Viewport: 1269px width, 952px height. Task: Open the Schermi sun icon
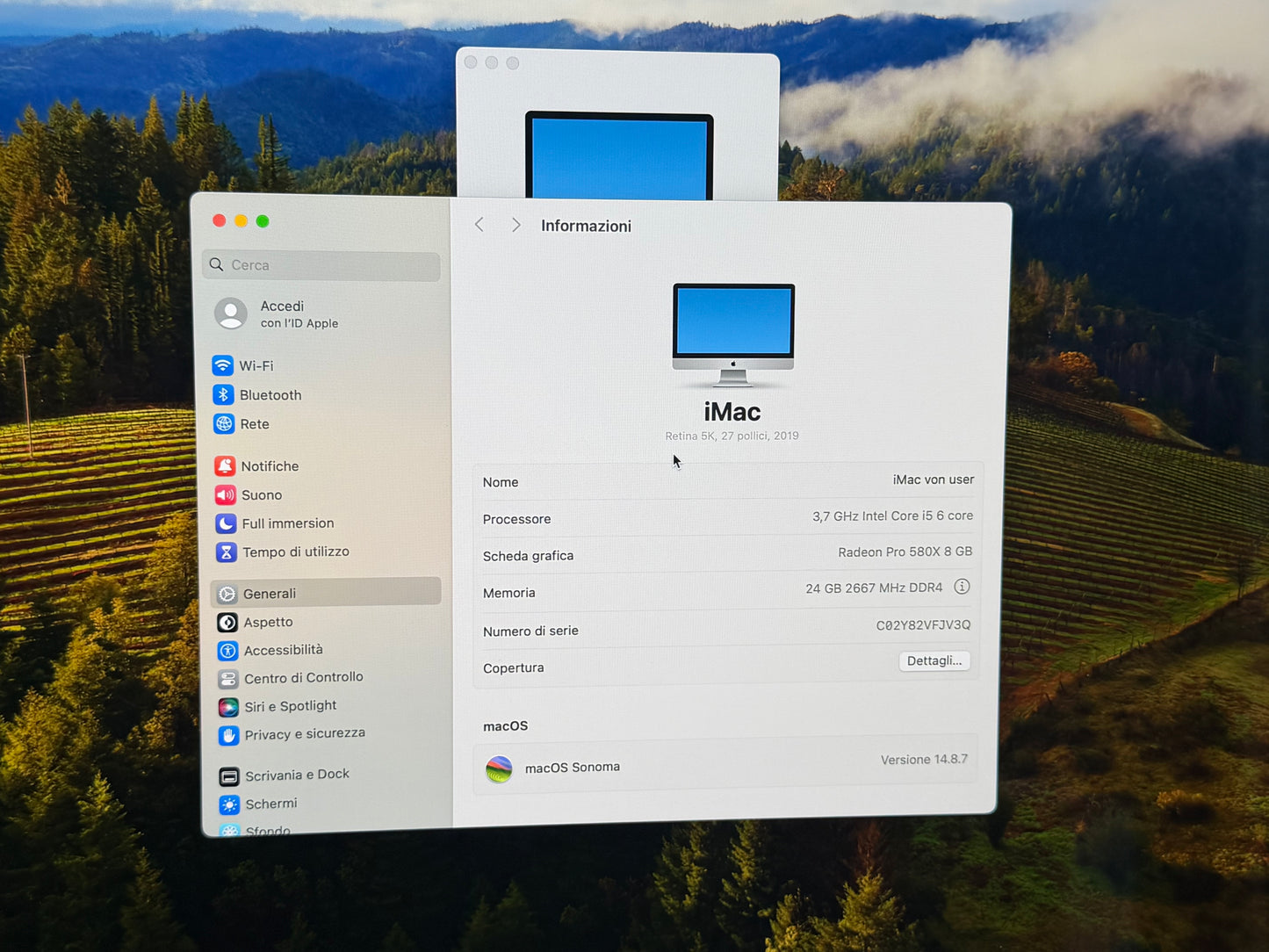[x=230, y=804]
